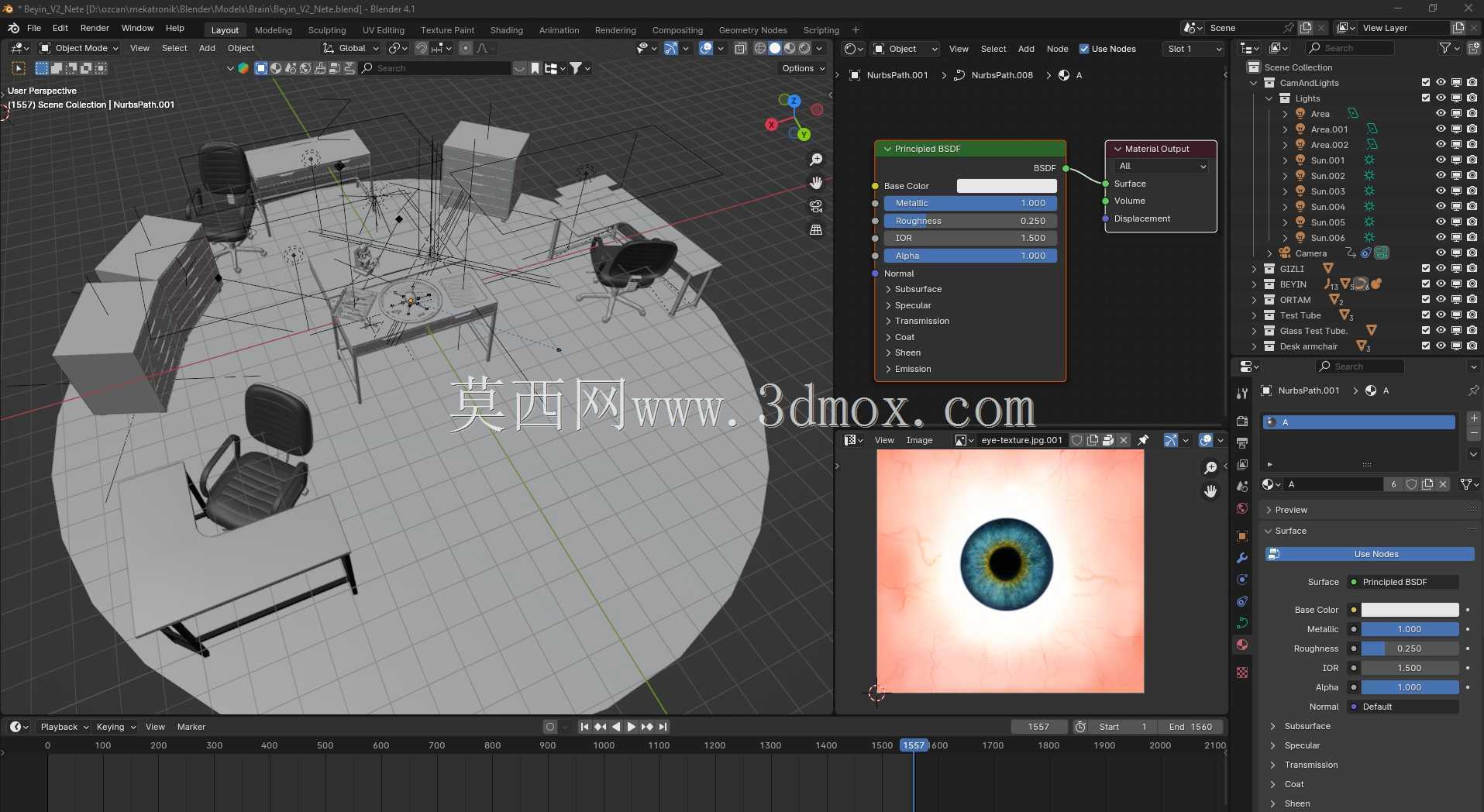Hide Sun.001 light in viewport
This screenshot has height=812, width=1484.
coord(1441,160)
